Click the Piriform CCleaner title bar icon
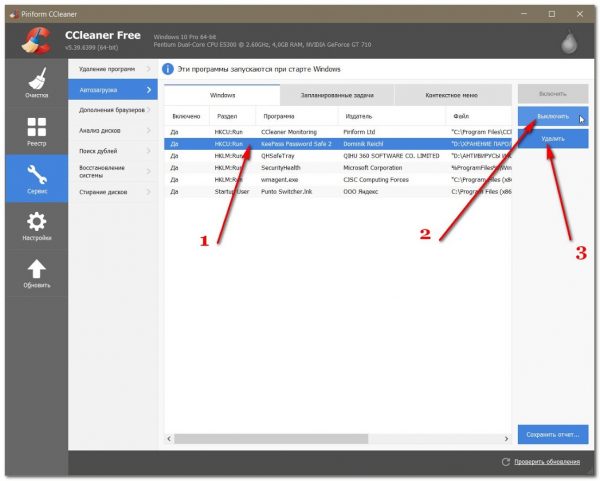The height and width of the screenshot is (481, 600). (14, 14)
